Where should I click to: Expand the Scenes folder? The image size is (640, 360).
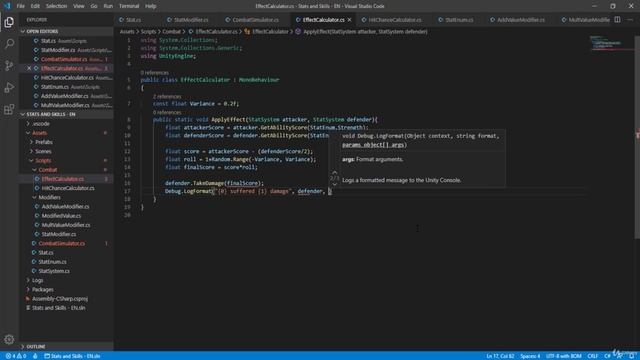tap(43, 151)
